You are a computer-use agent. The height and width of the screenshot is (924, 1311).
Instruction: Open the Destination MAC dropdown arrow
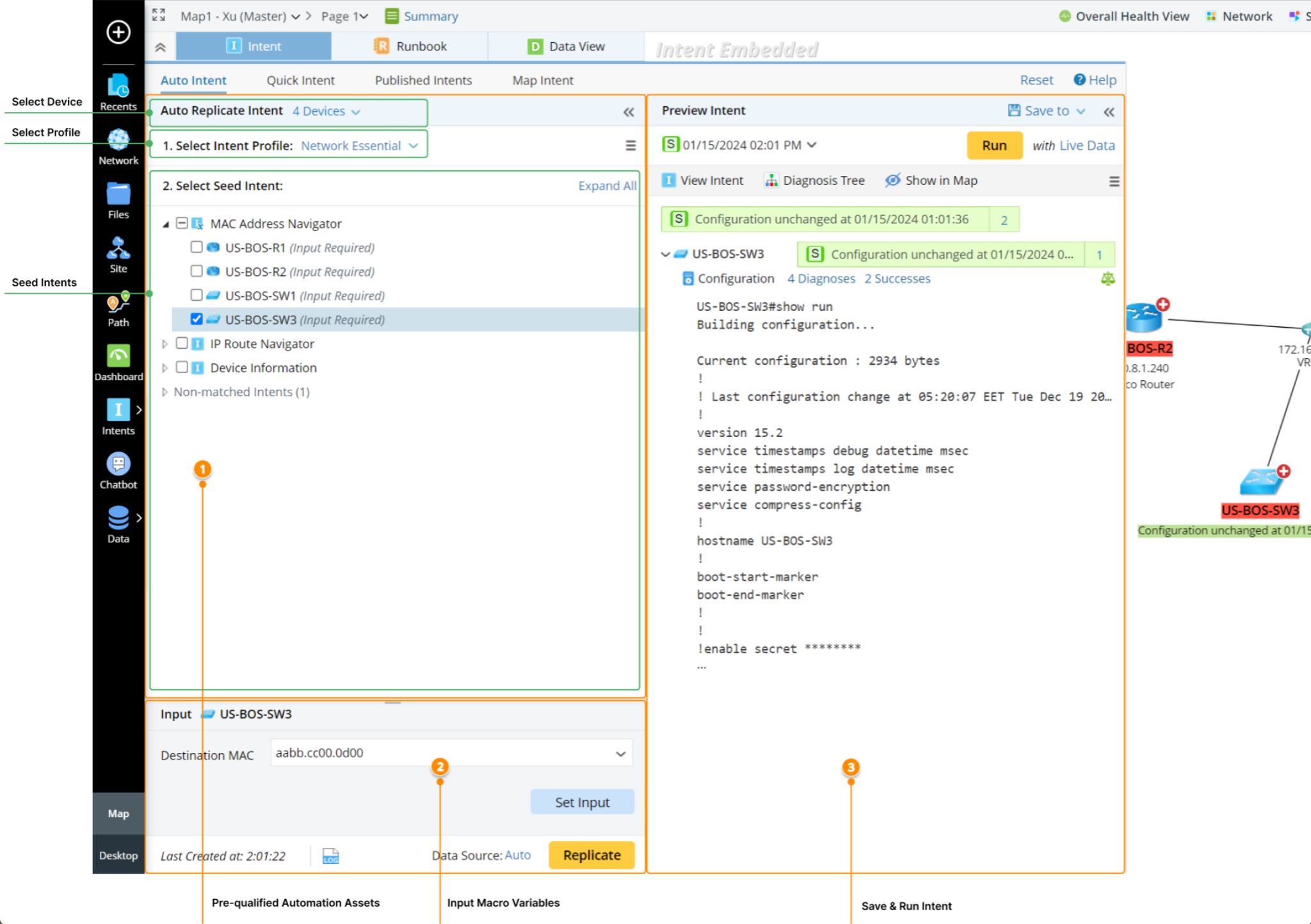click(620, 754)
